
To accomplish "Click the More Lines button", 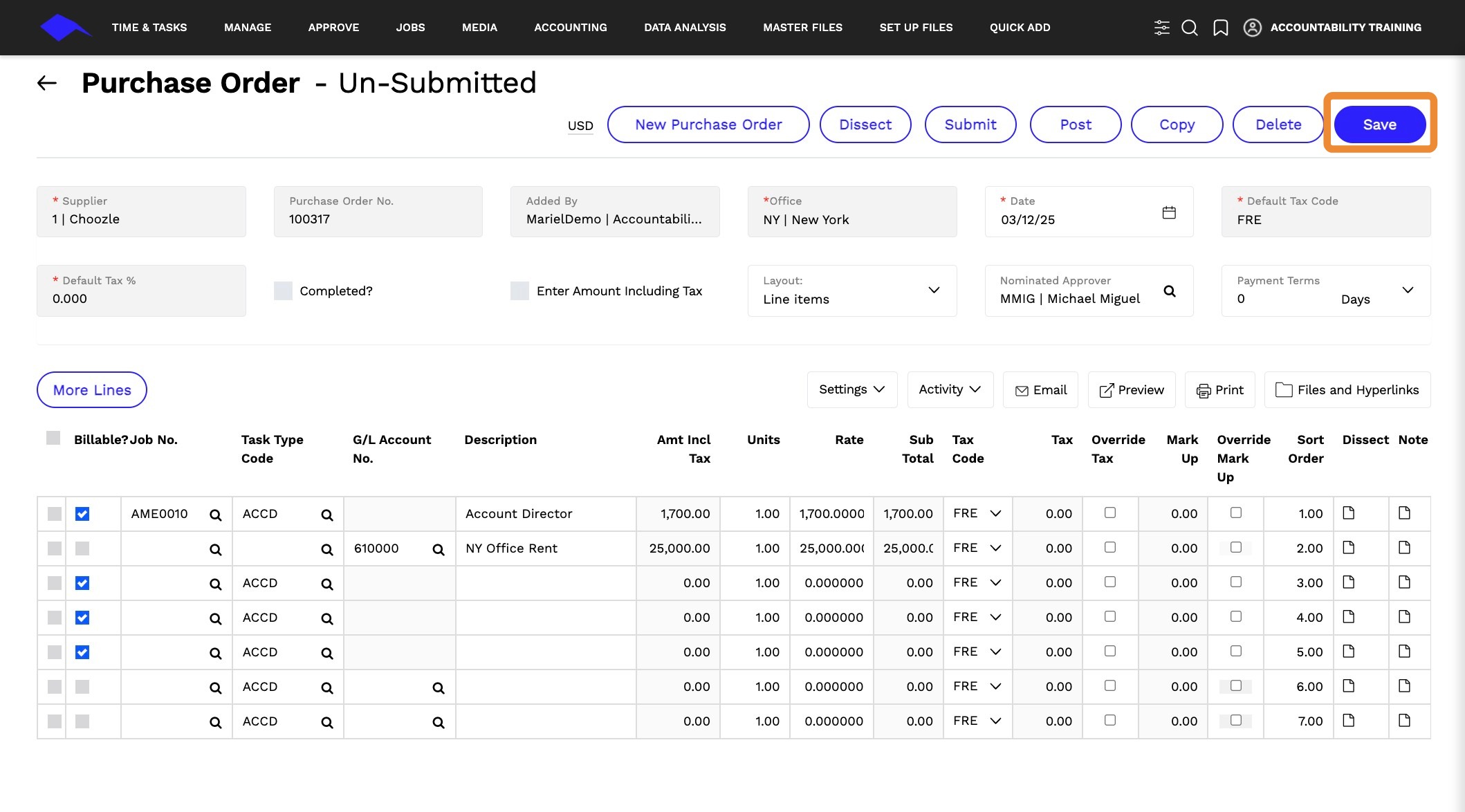I will click(92, 390).
